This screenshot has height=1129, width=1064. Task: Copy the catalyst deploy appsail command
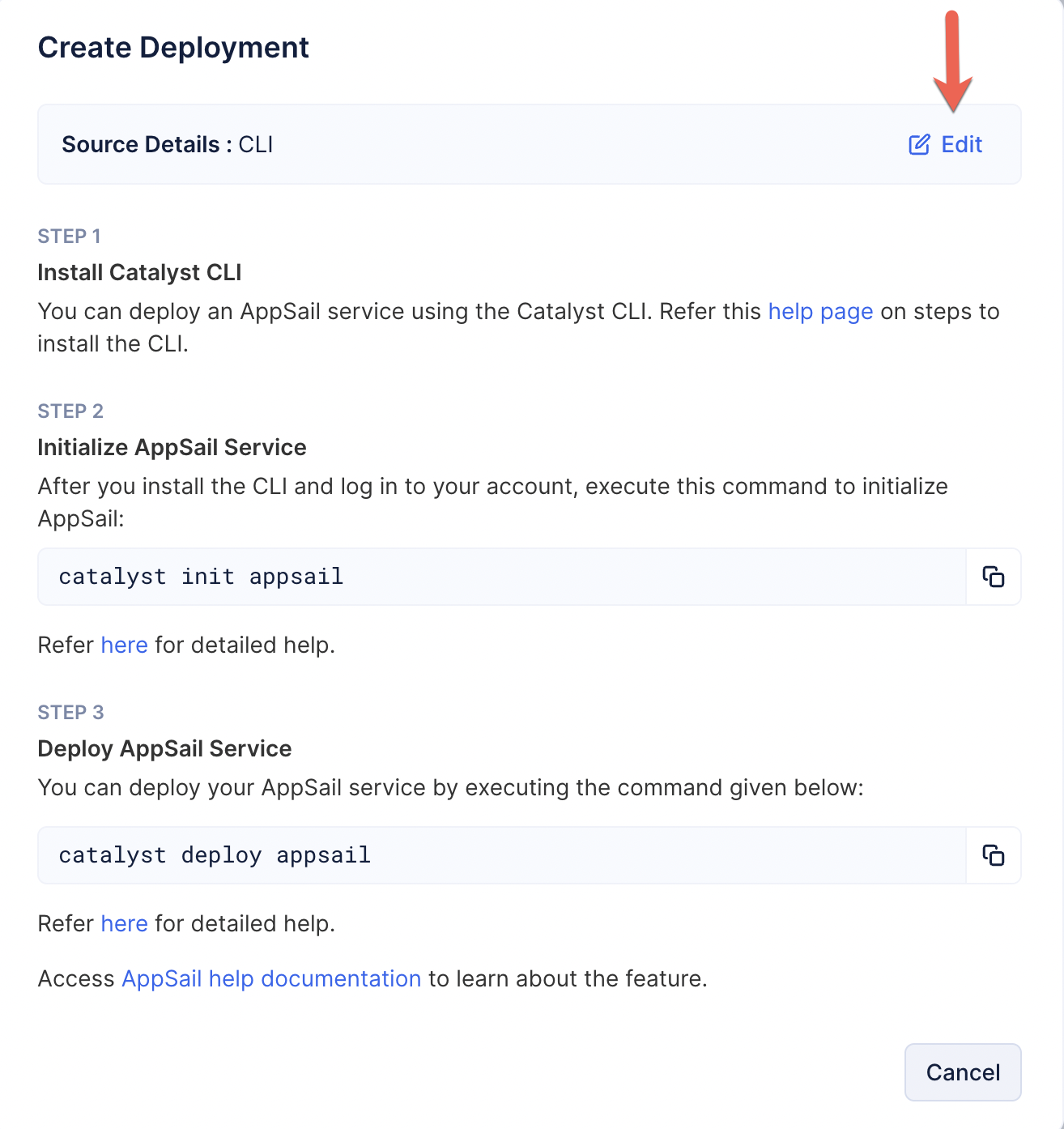994,855
